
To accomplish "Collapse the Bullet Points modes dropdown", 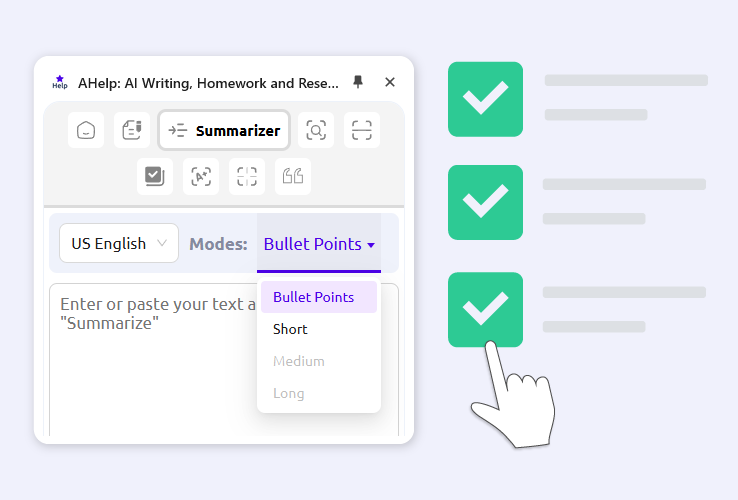I will point(319,243).
